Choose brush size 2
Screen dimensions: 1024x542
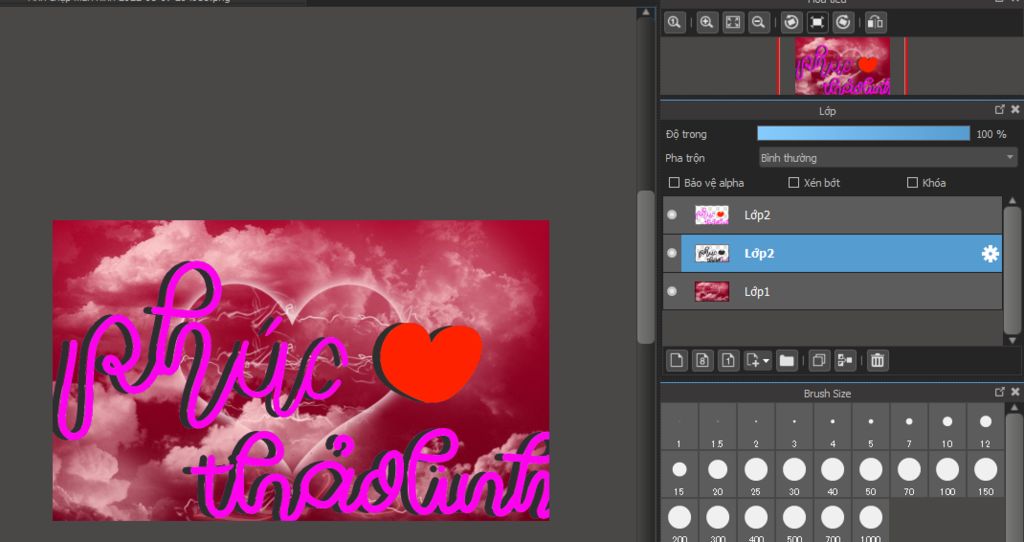[756, 426]
